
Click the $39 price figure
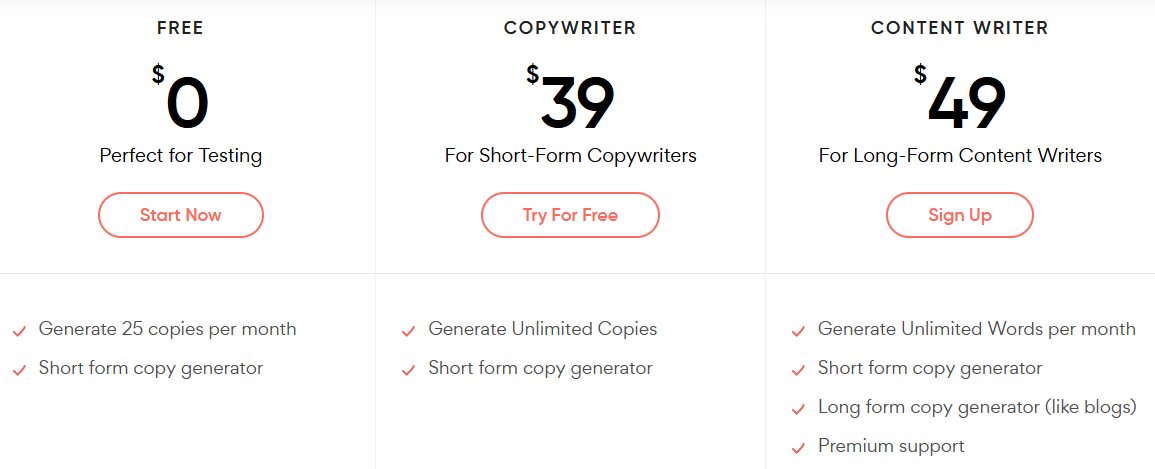[570, 96]
